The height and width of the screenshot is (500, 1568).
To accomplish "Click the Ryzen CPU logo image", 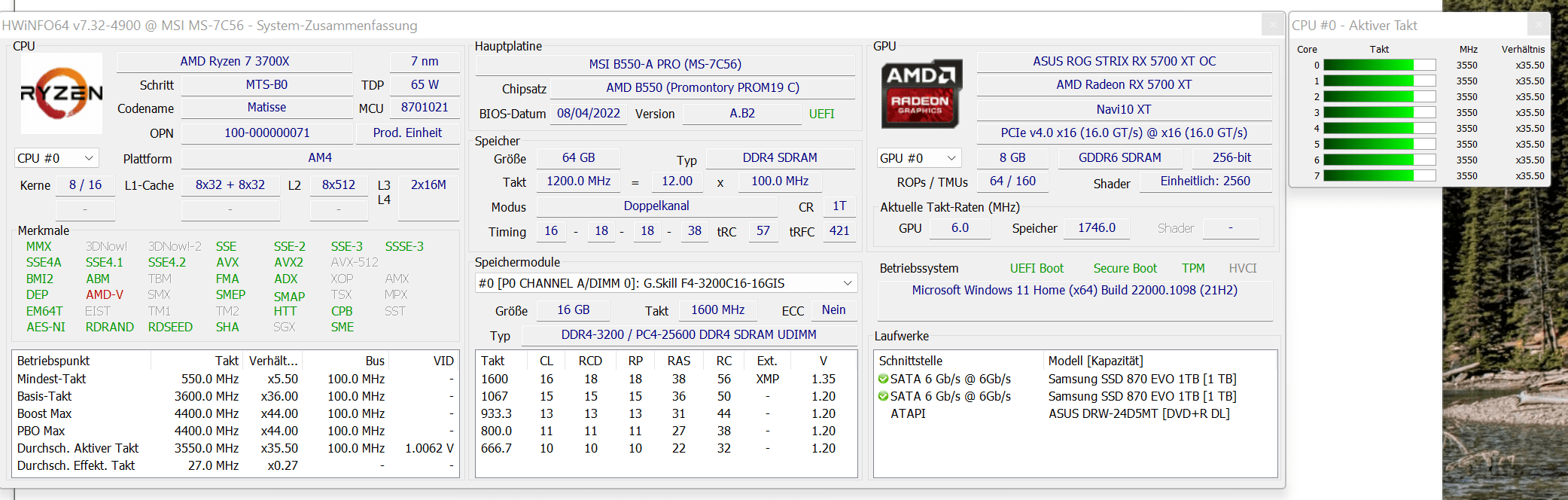I will coord(61,93).
